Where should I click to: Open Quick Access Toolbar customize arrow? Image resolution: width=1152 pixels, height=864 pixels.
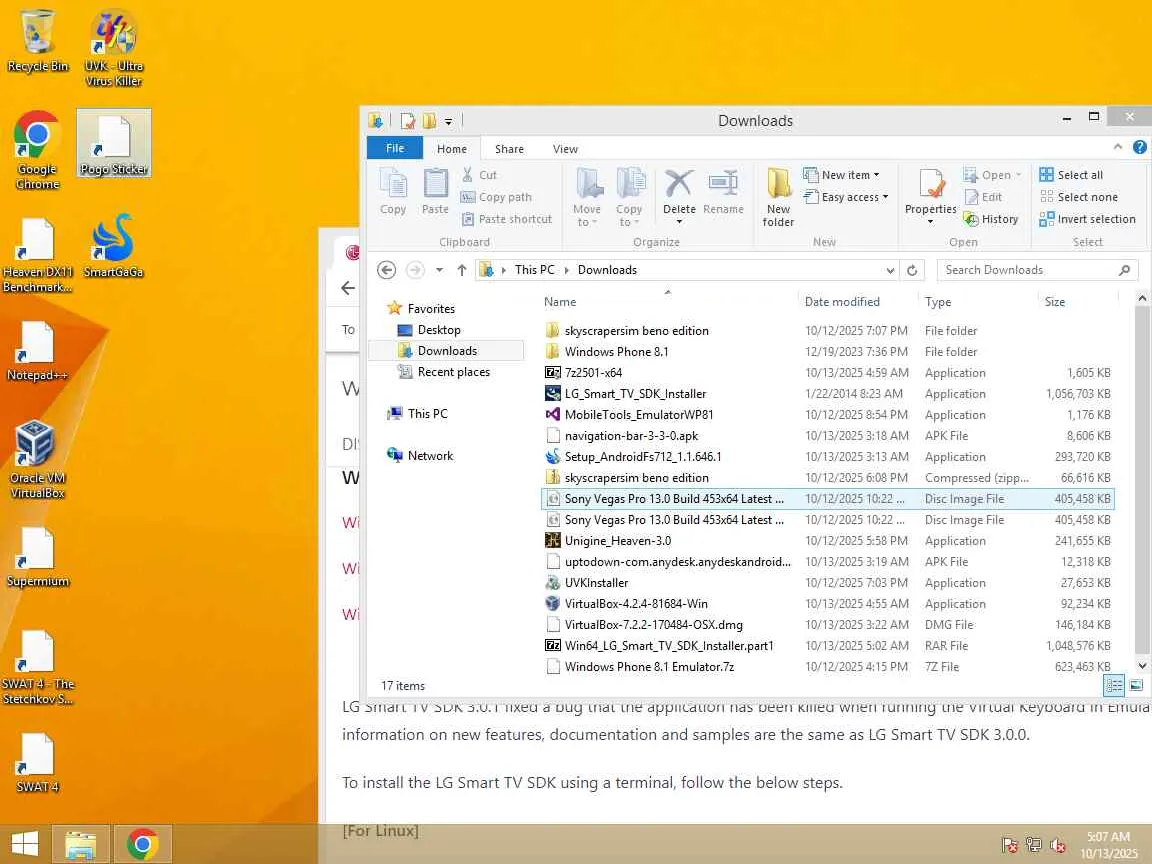coord(448,121)
